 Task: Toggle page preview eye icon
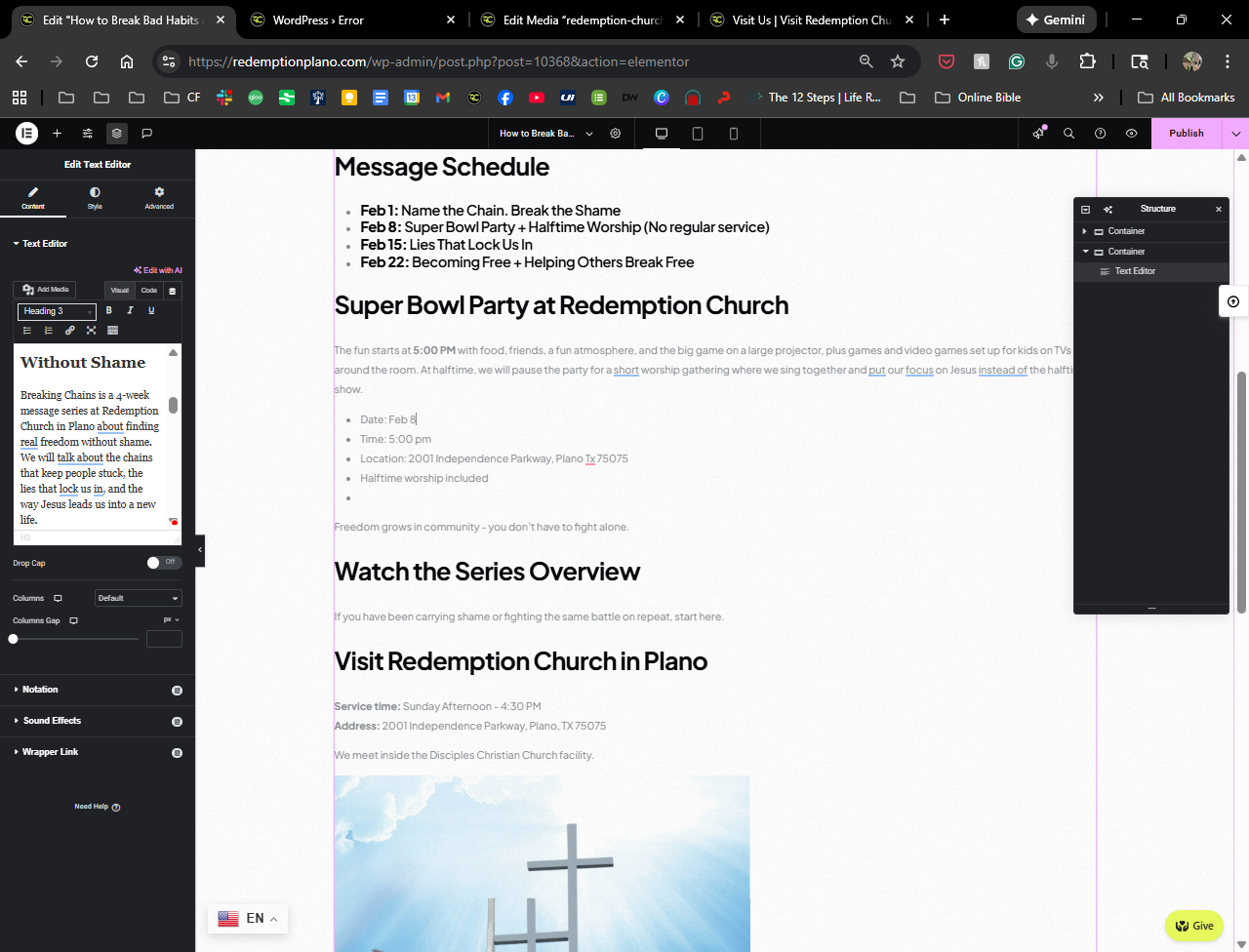pyautogui.click(x=1131, y=134)
